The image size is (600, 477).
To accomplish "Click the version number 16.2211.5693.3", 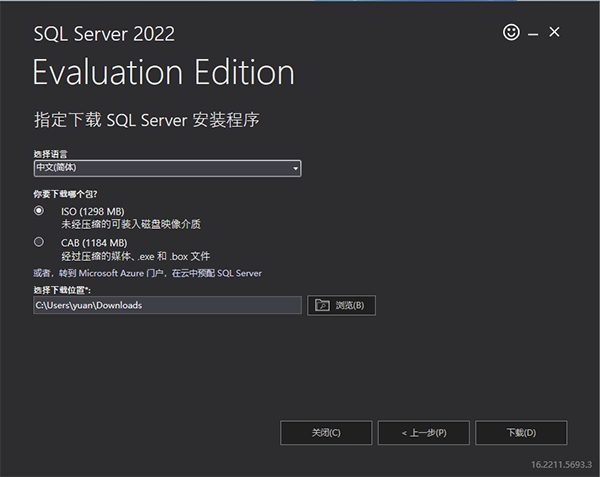I will [x=561, y=464].
